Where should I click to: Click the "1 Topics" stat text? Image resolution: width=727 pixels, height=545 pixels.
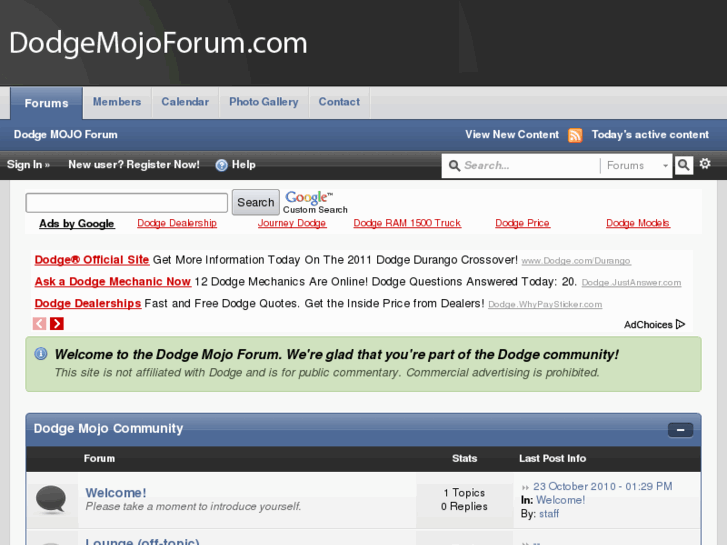pyautogui.click(x=464, y=493)
